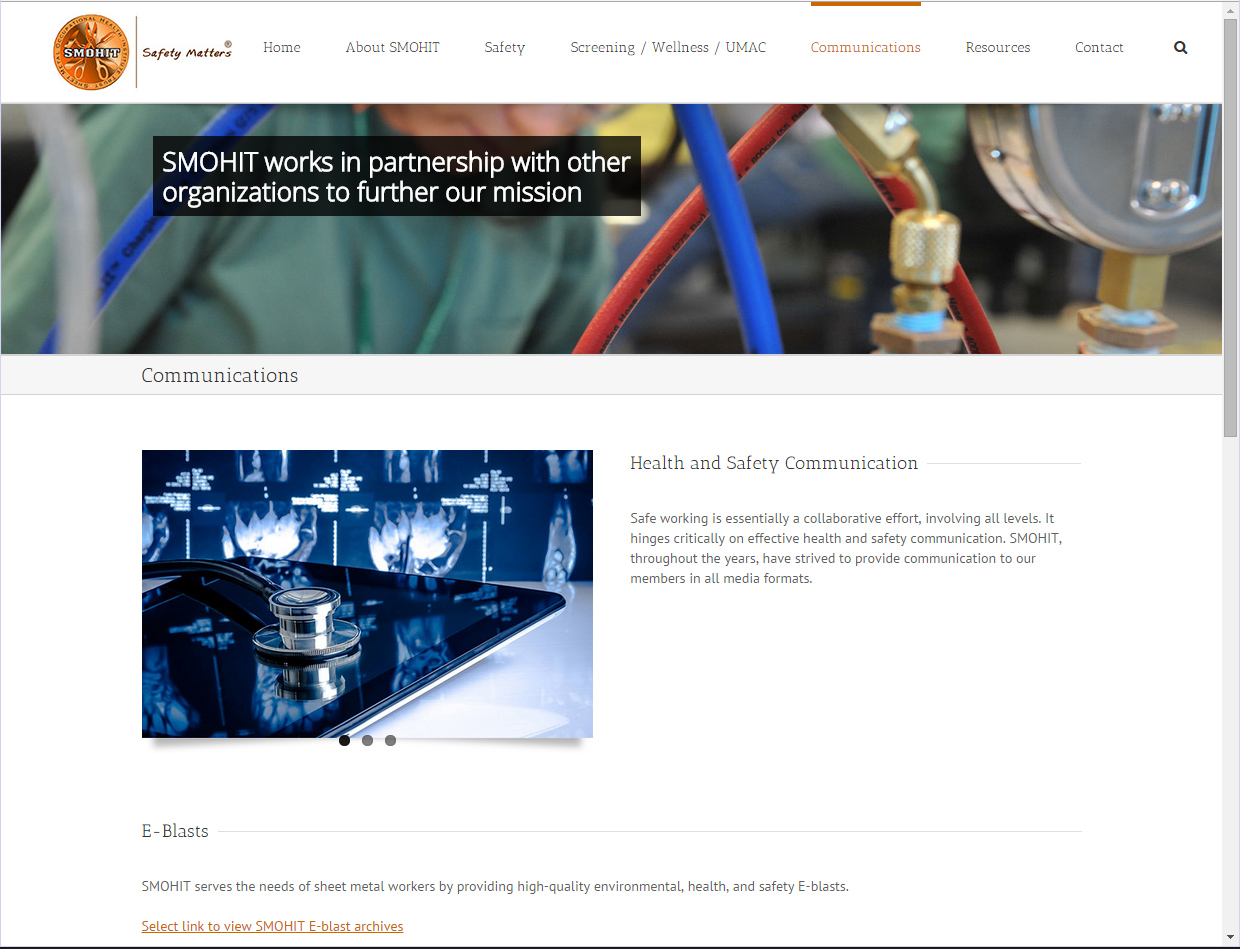
Task: Select the third slideshow dot
Action: [x=391, y=741]
